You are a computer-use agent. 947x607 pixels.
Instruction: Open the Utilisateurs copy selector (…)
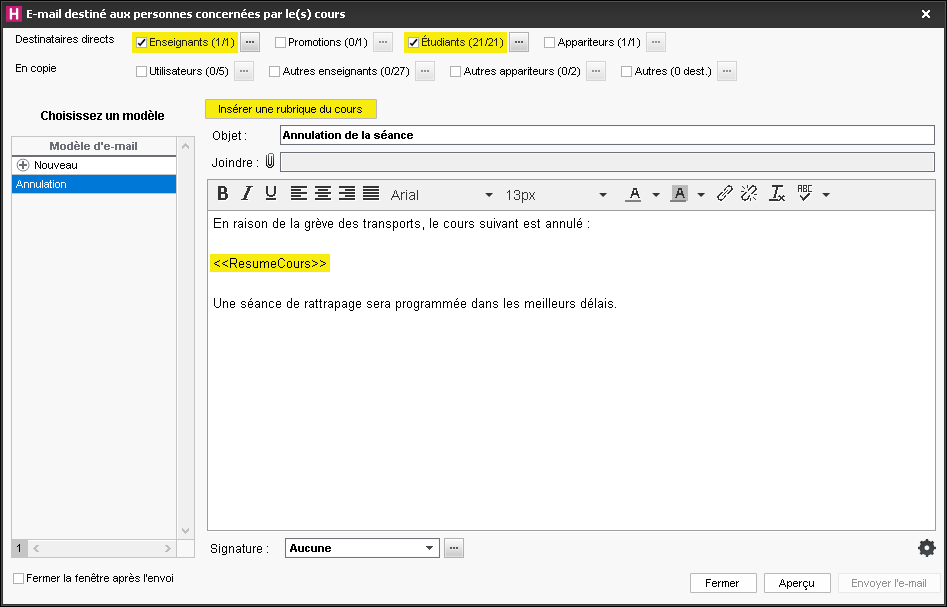pyautogui.click(x=244, y=71)
